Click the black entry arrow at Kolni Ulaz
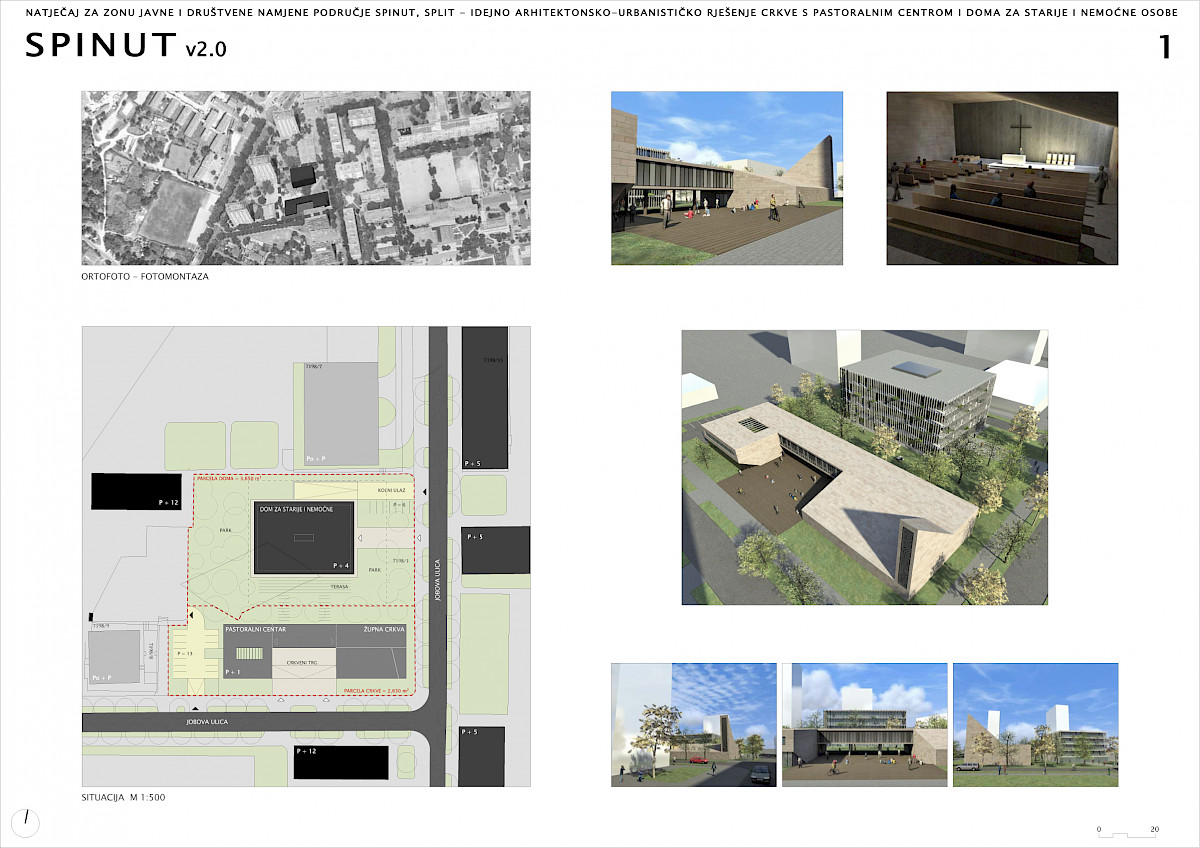Image resolution: width=1200 pixels, height=848 pixels. tap(425, 492)
